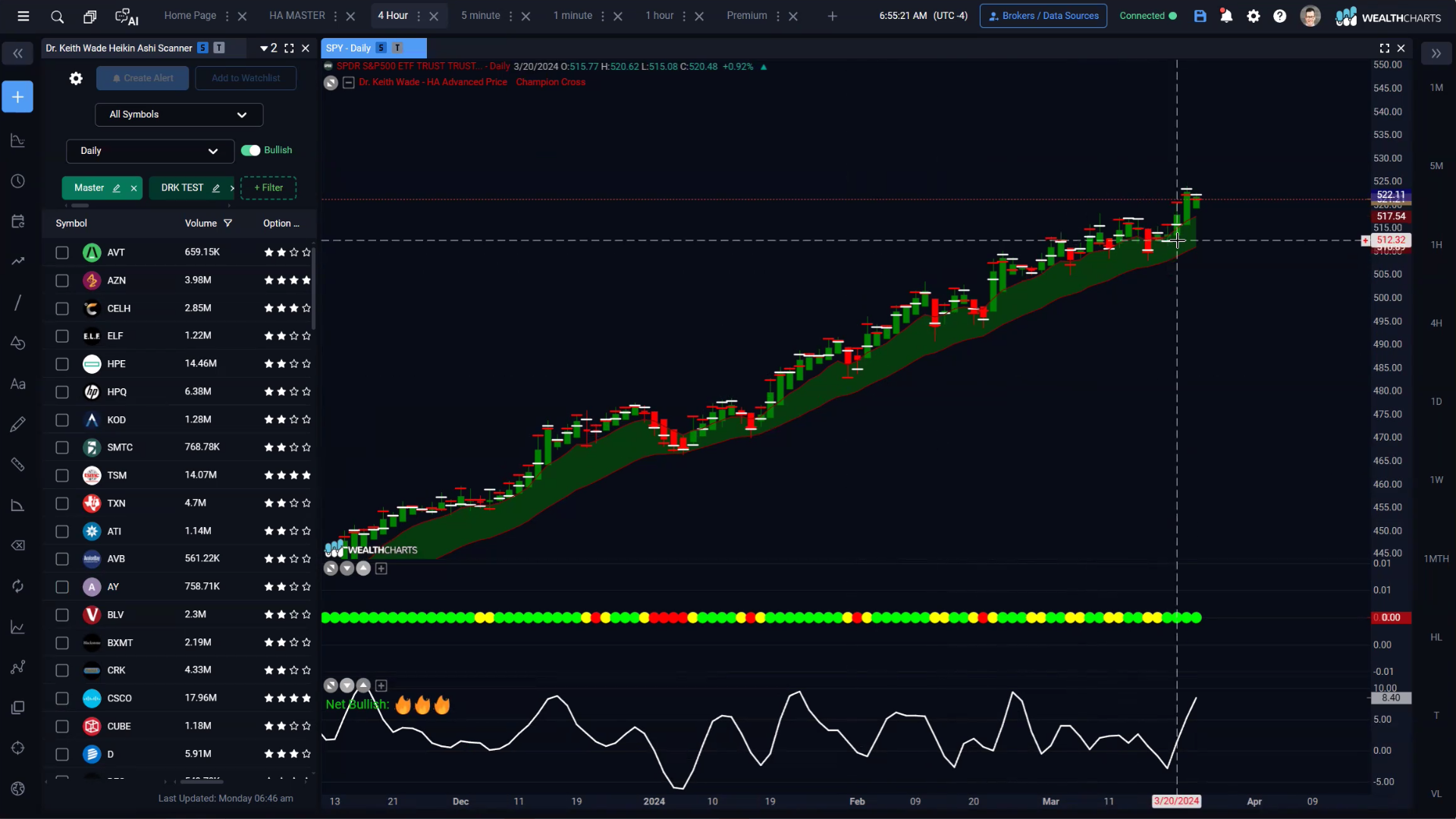
Task: Open the HA MASTER tab options menu
Action: tap(336, 16)
